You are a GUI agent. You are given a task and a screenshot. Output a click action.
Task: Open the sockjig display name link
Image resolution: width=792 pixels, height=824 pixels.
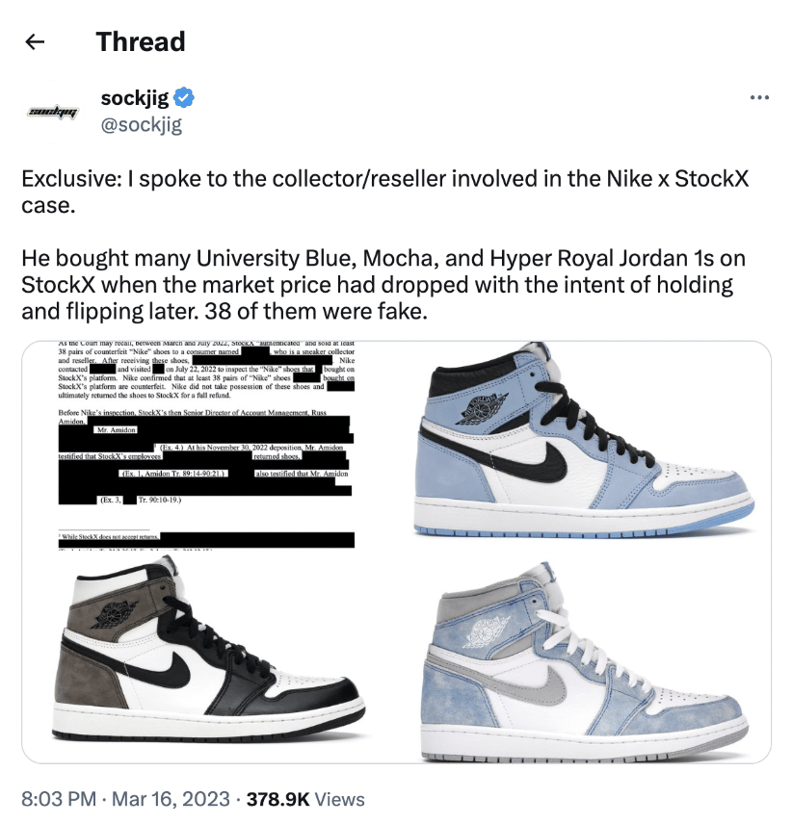135,96
